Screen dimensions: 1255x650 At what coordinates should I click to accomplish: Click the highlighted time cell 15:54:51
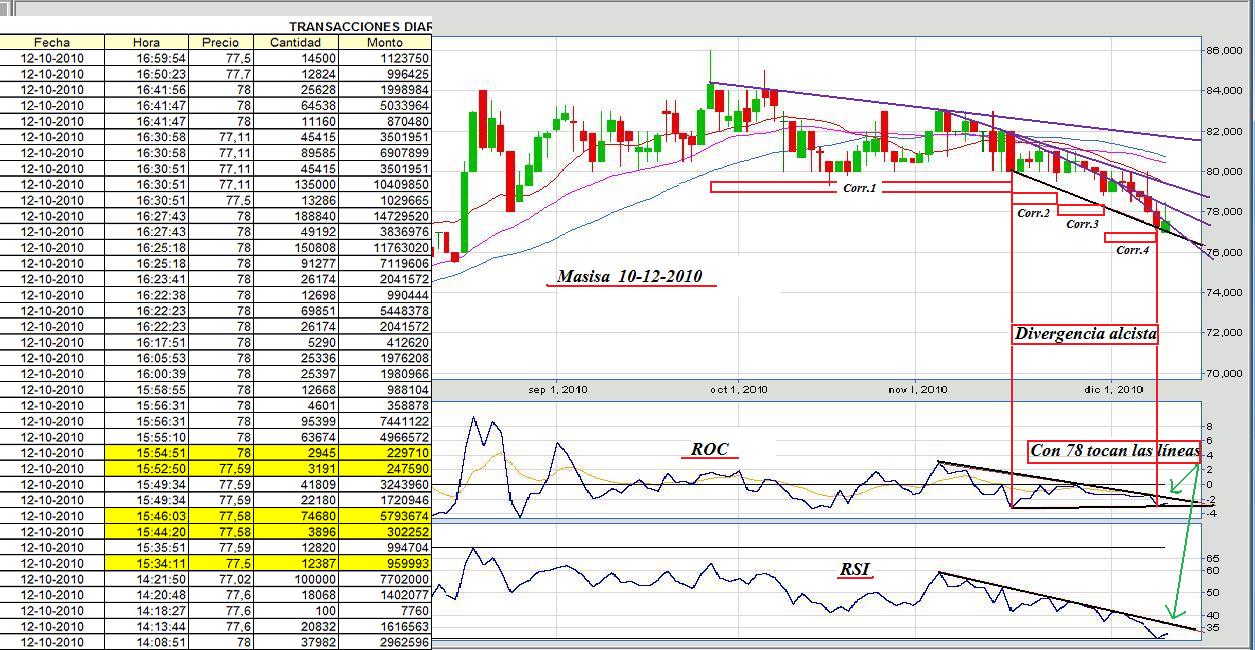click(146, 453)
